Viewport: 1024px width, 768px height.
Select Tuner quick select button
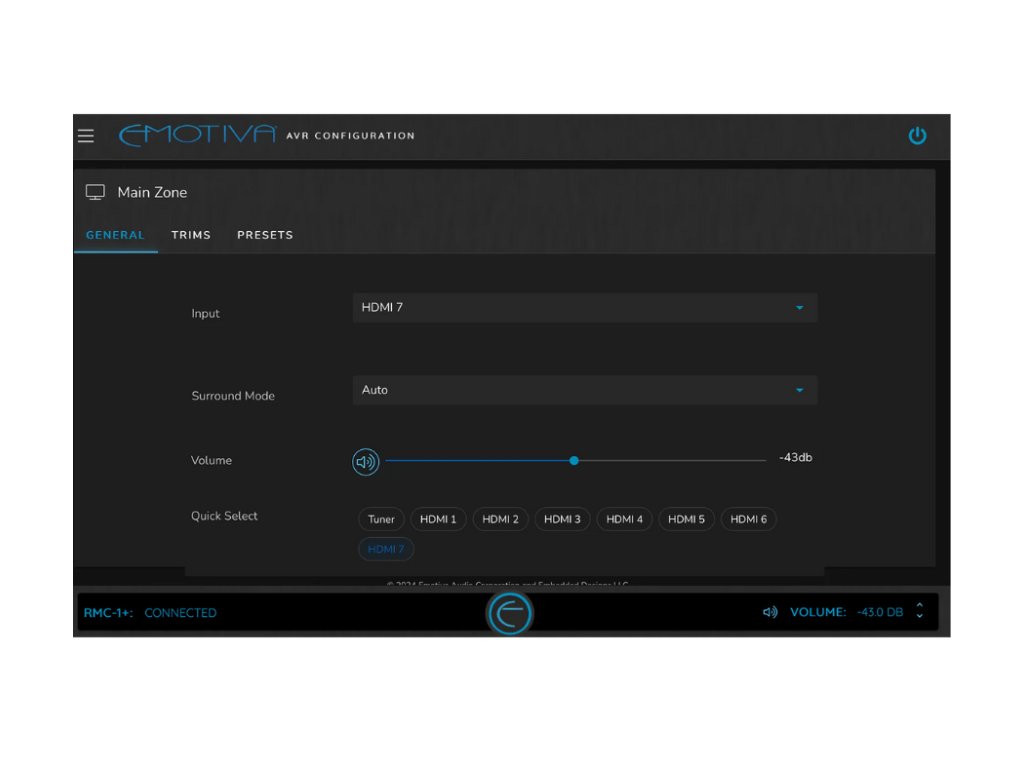pyautogui.click(x=381, y=519)
